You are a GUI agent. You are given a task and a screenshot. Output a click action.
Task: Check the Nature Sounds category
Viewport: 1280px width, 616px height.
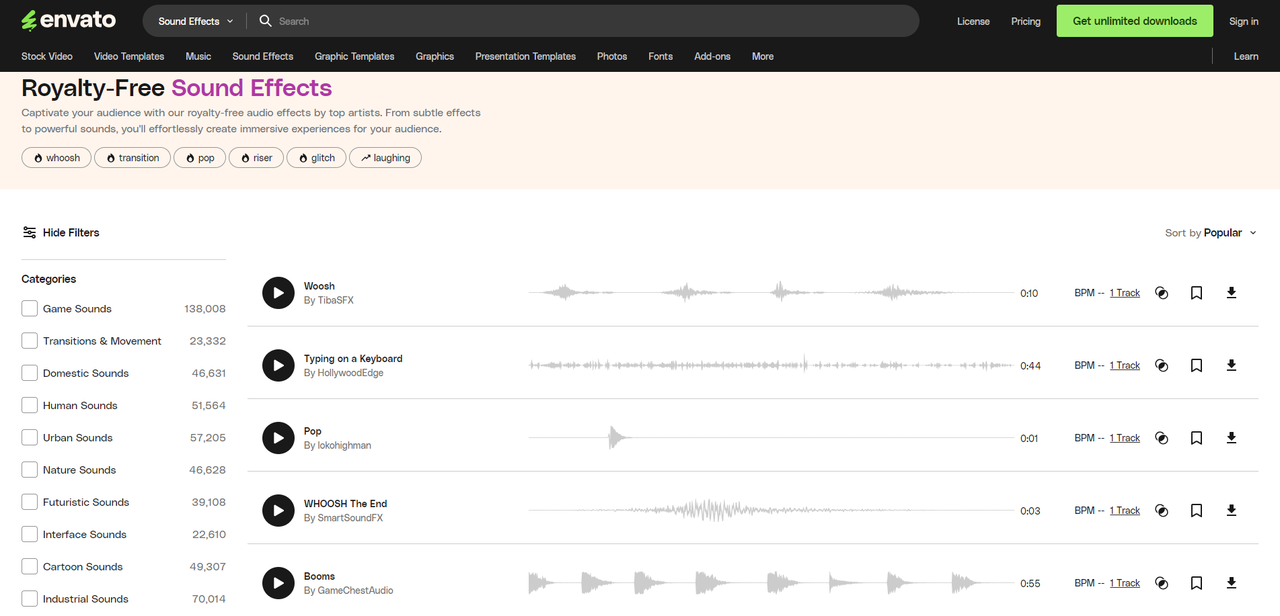click(x=30, y=469)
